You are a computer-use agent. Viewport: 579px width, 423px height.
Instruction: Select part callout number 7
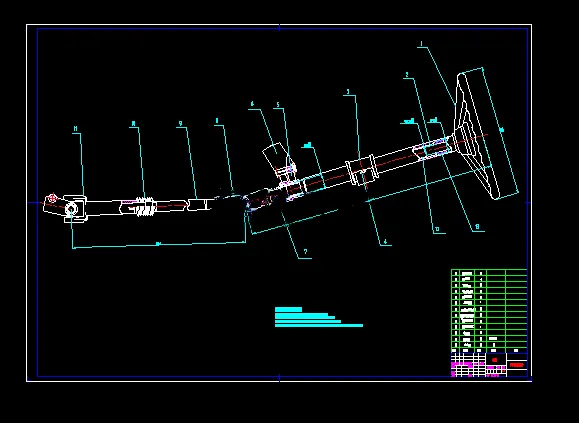pos(305,252)
